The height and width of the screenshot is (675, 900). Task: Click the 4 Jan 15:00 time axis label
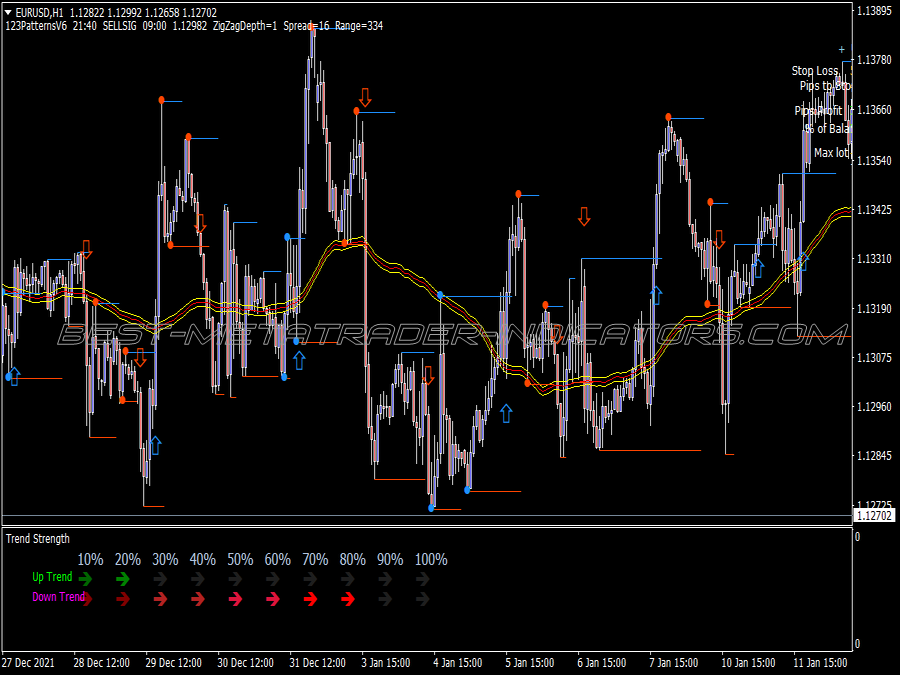pyautogui.click(x=457, y=663)
